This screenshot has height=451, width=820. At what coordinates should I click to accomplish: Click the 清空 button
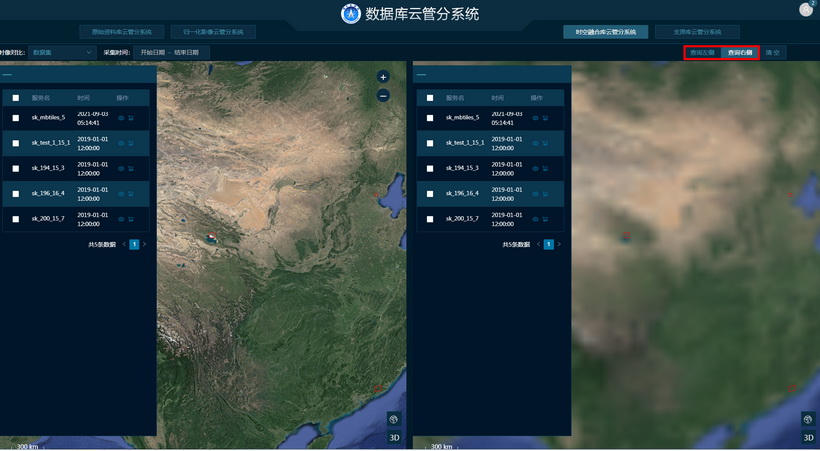(773, 52)
